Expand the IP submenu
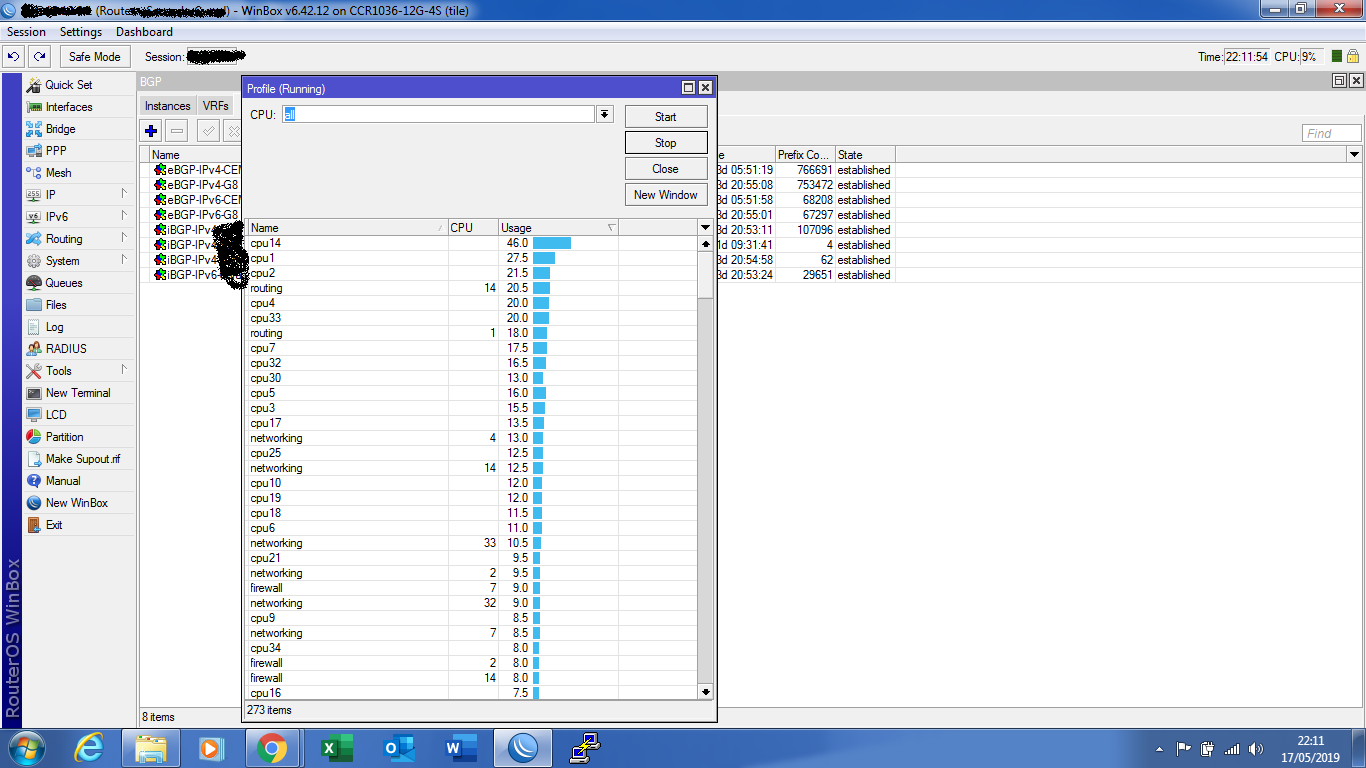Screen dimensions: 1366x768 tap(79, 195)
